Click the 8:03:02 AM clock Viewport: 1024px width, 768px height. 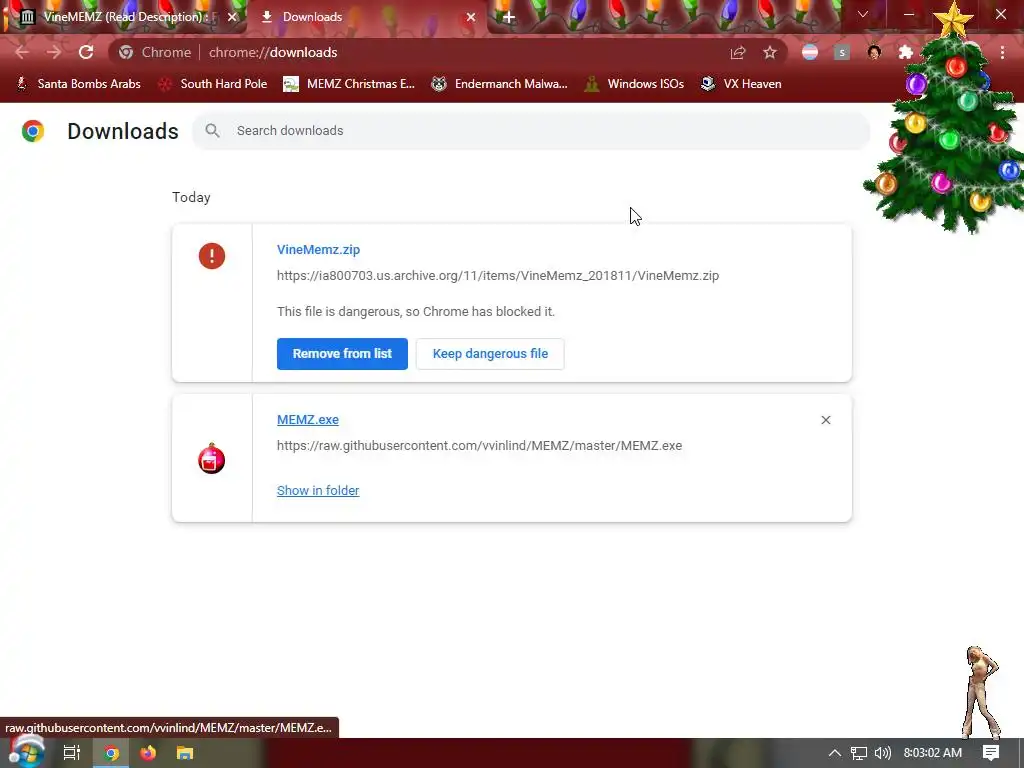coord(933,753)
